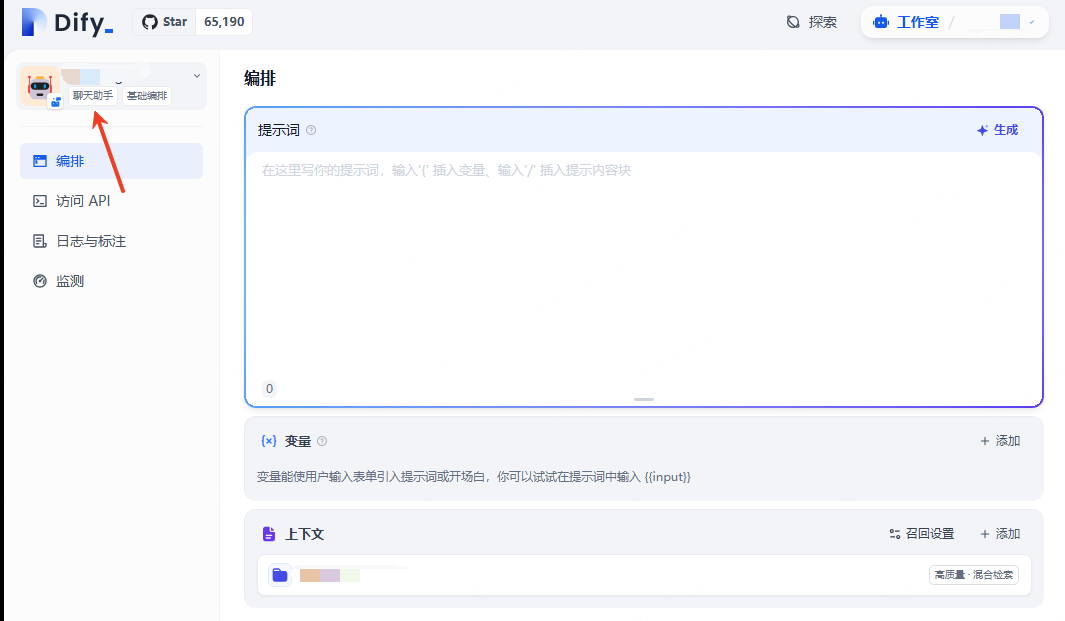Click the 上下文 section label

pyautogui.click(x=304, y=534)
